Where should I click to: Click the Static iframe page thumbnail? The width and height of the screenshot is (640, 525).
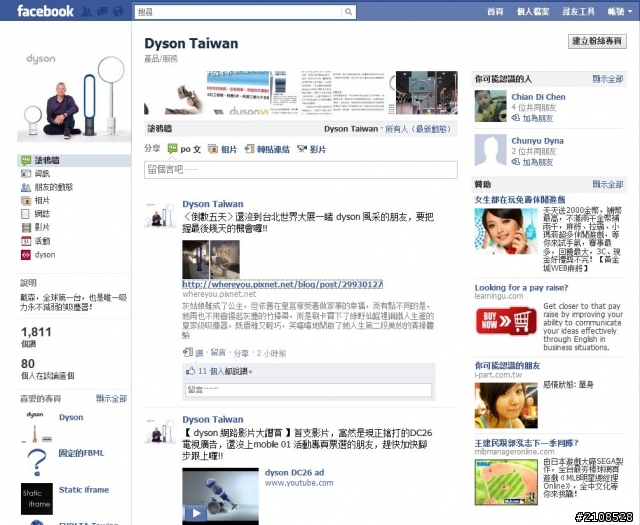point(37,498)
